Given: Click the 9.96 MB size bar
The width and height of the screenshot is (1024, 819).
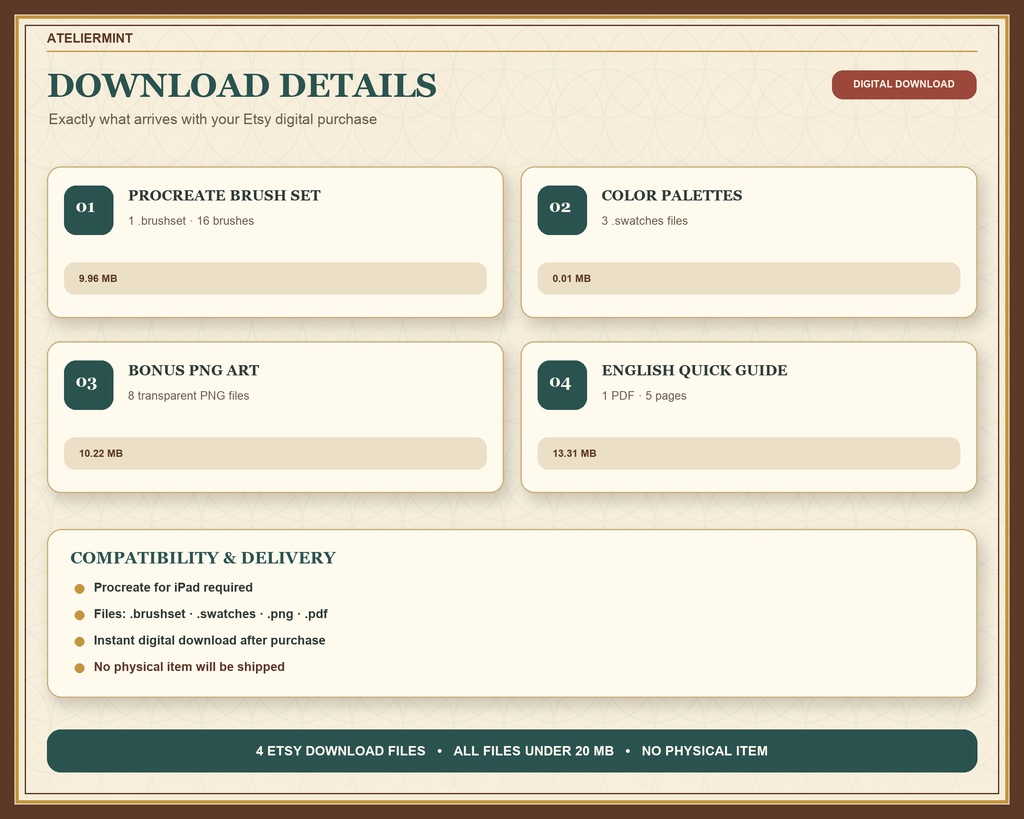Looking at the screenshot, I should pyautogui.click(x=275, y=278).
